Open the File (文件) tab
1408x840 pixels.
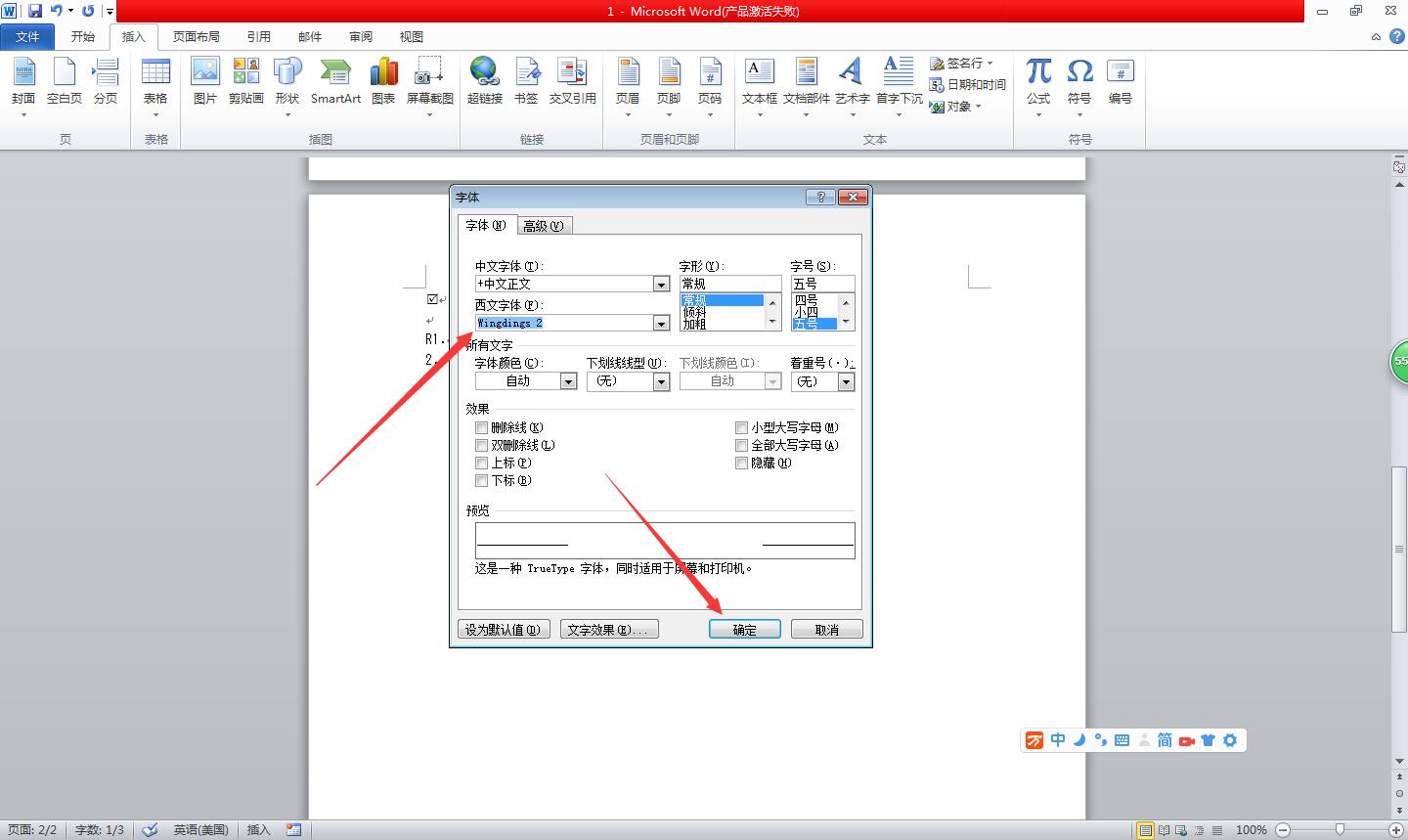point(27,36)
